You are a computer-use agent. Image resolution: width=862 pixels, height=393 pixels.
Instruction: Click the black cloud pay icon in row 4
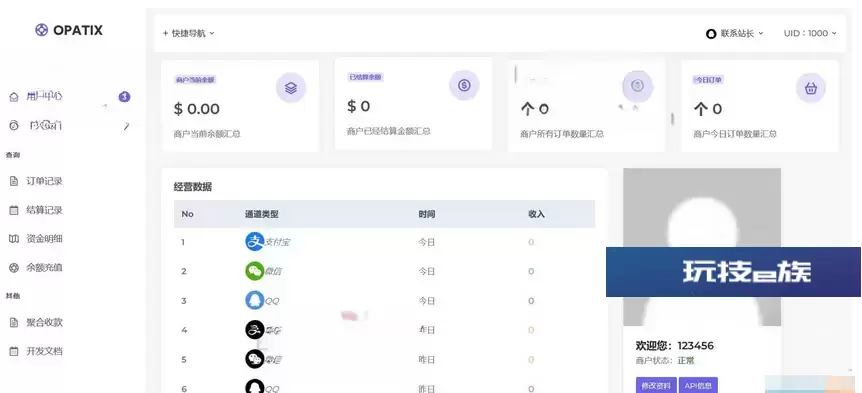[255, 330]
